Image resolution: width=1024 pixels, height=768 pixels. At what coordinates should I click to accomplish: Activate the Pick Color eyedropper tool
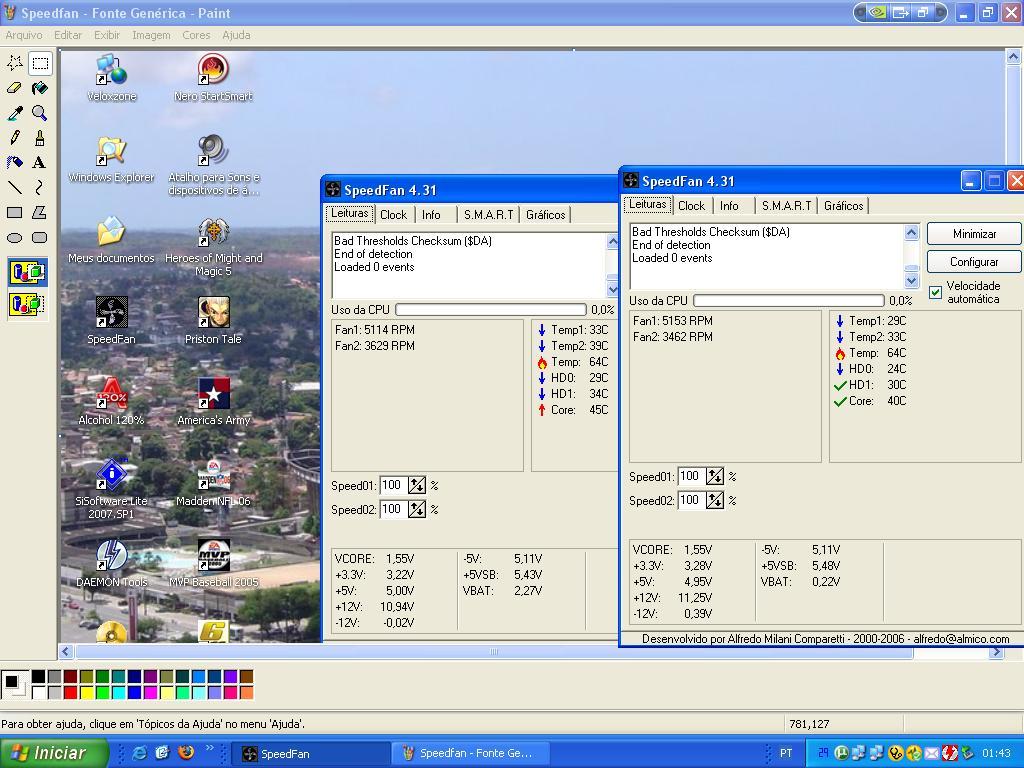point(14,113)
